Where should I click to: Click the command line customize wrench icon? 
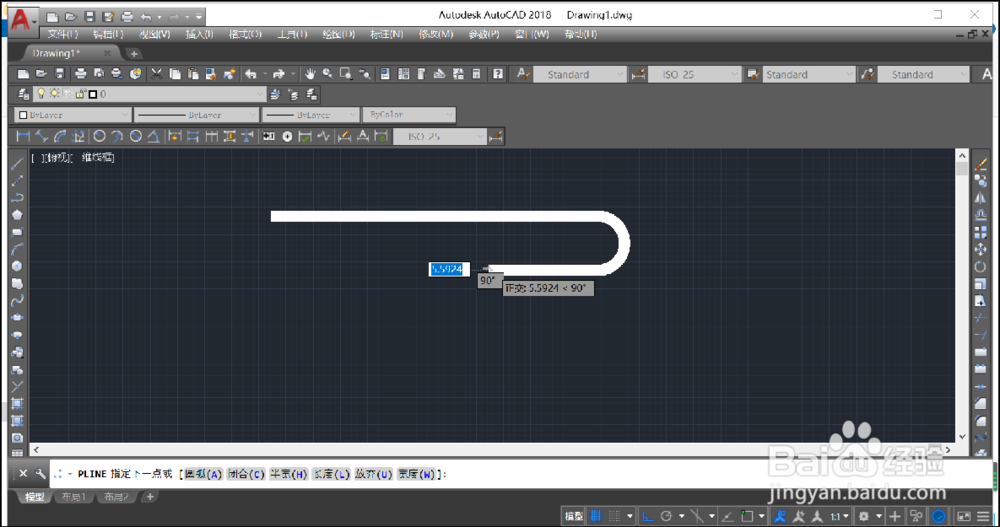(40, 473)
